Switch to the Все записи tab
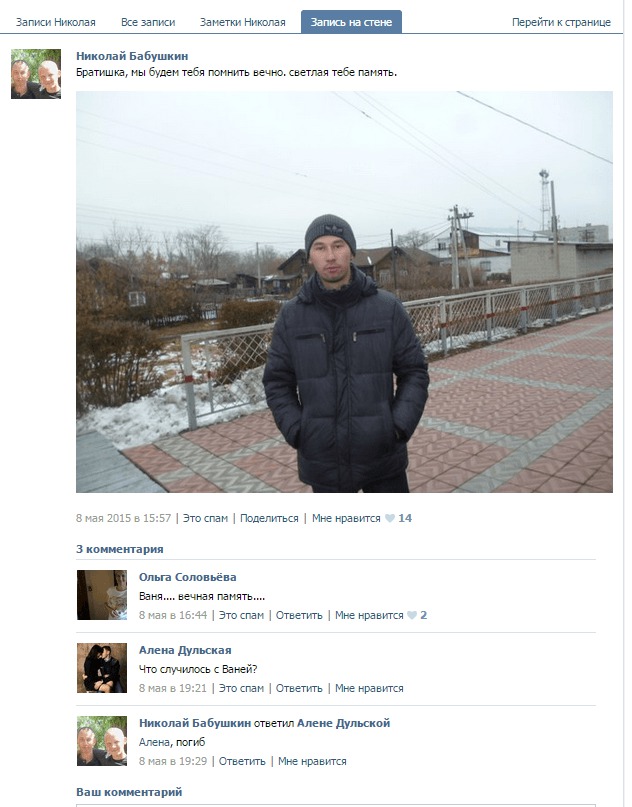The image size is (632, 807). (x=148, y=22)
